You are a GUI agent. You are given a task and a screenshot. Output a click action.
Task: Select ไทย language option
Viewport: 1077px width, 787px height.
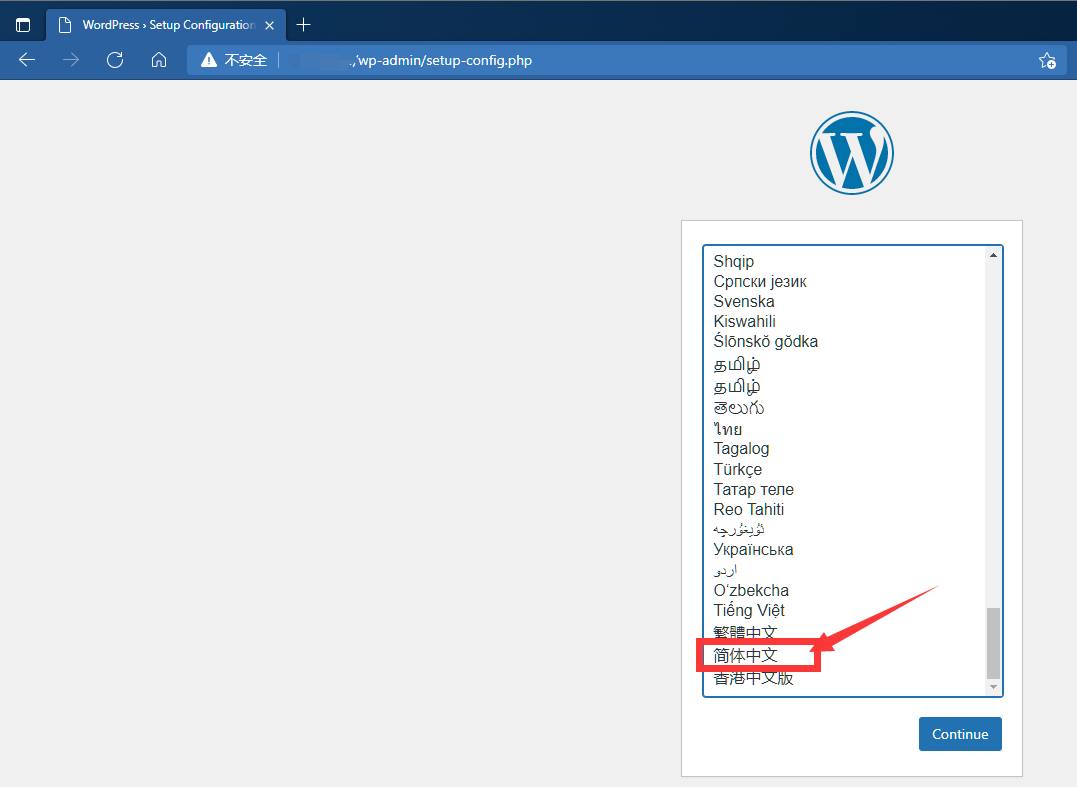[x=845, y=429]
